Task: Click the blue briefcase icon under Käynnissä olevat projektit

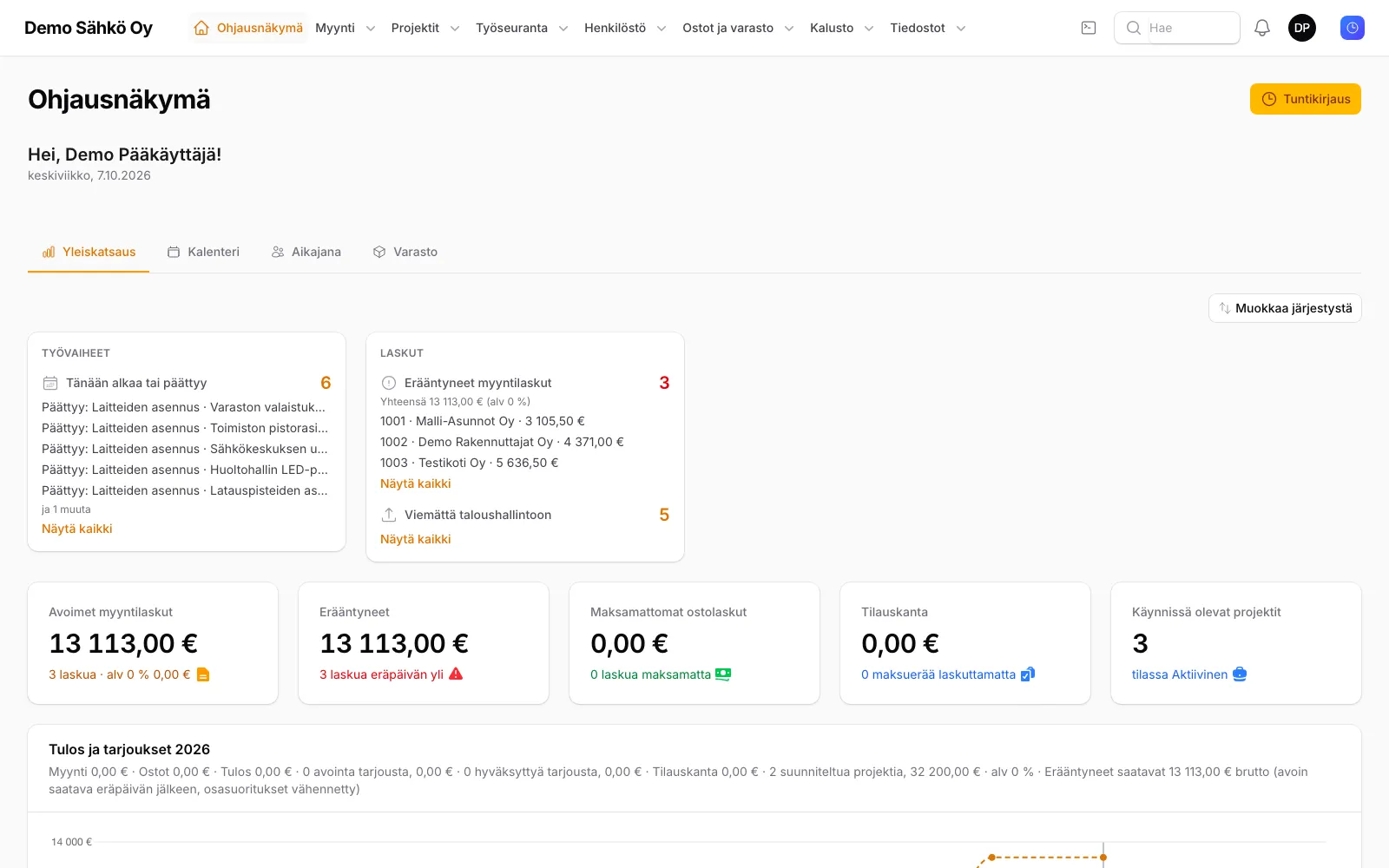Action: (x=1240, y=674)
